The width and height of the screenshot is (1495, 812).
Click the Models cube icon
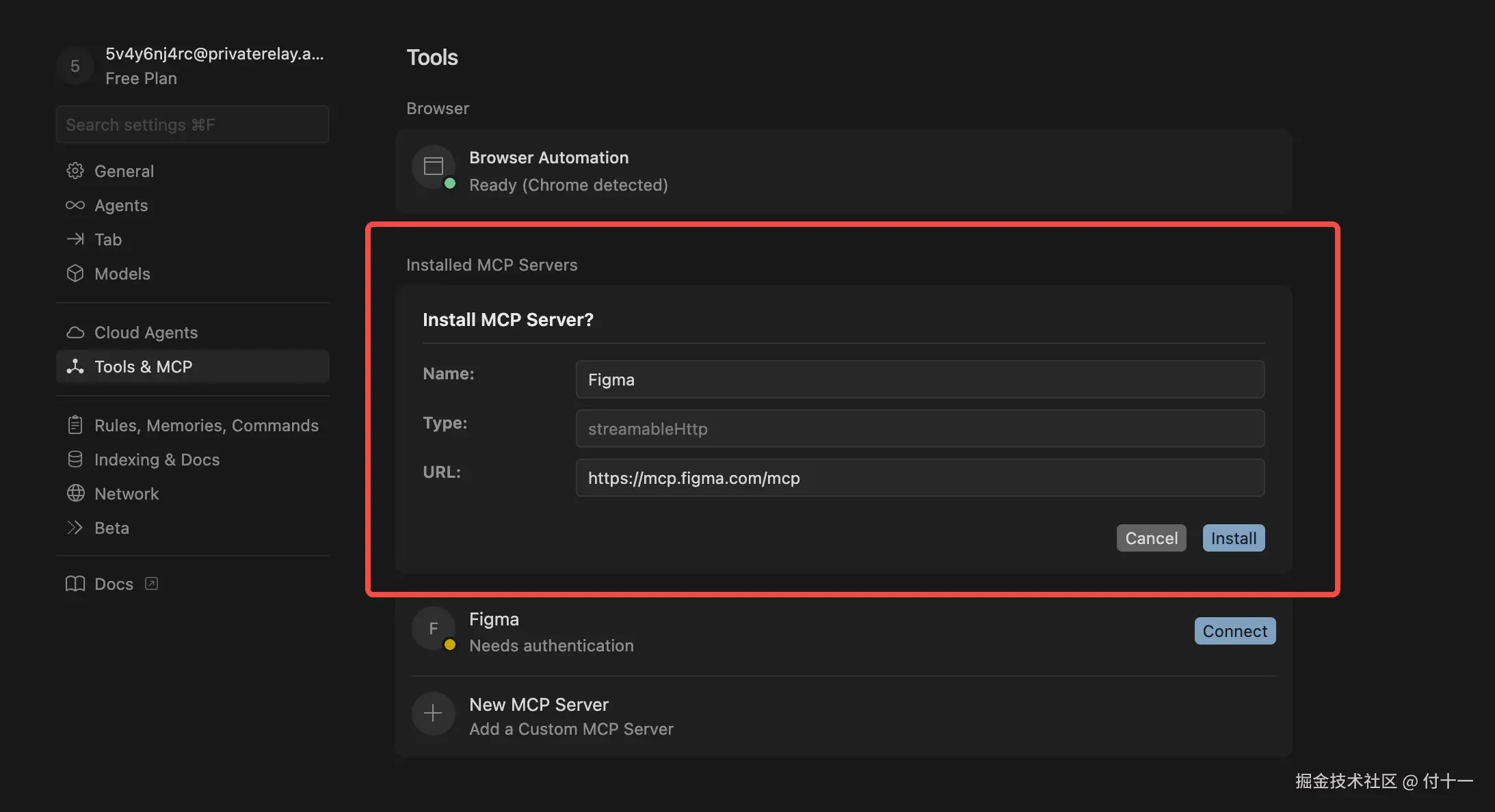point(75,273)
